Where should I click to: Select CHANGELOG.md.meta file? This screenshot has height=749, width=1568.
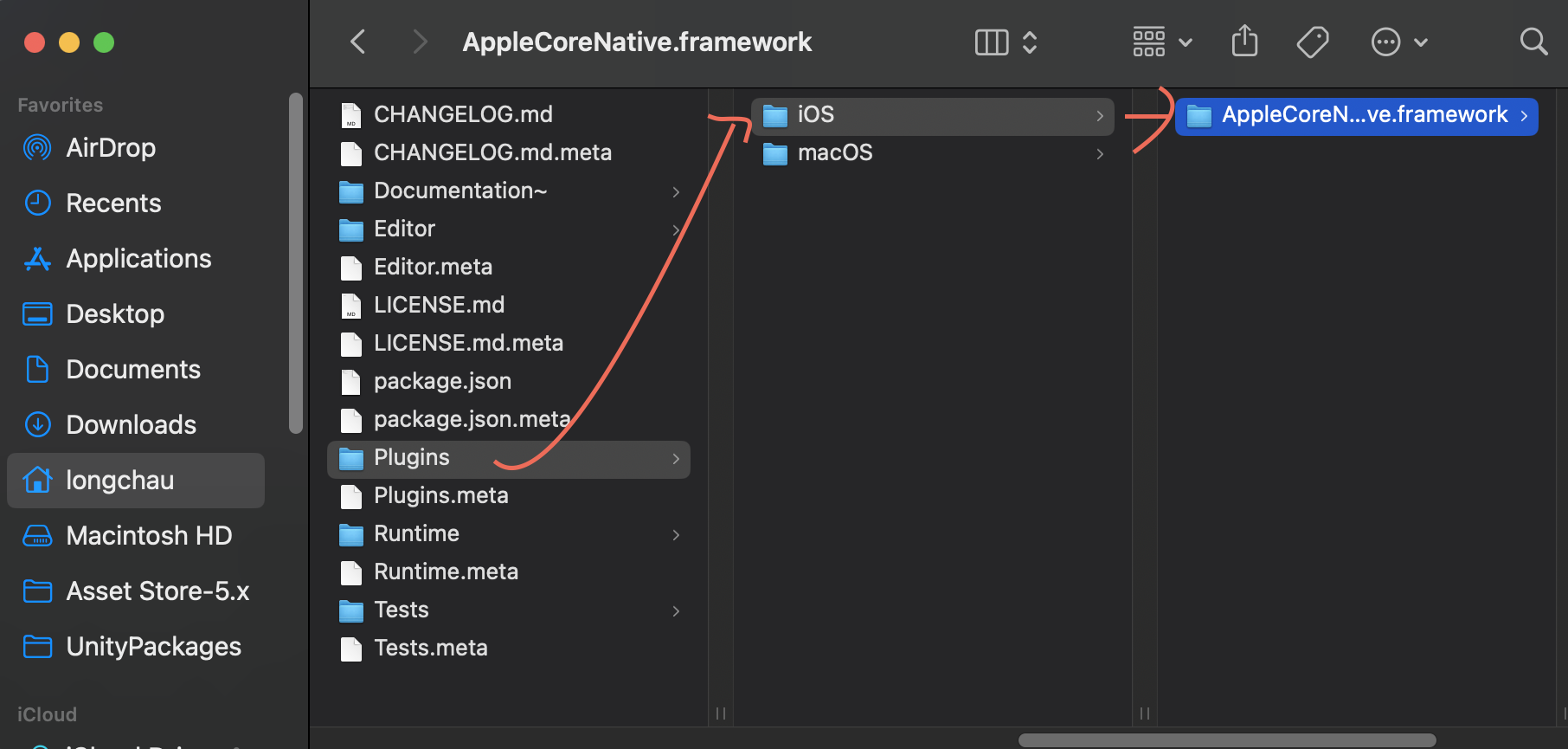509,152
